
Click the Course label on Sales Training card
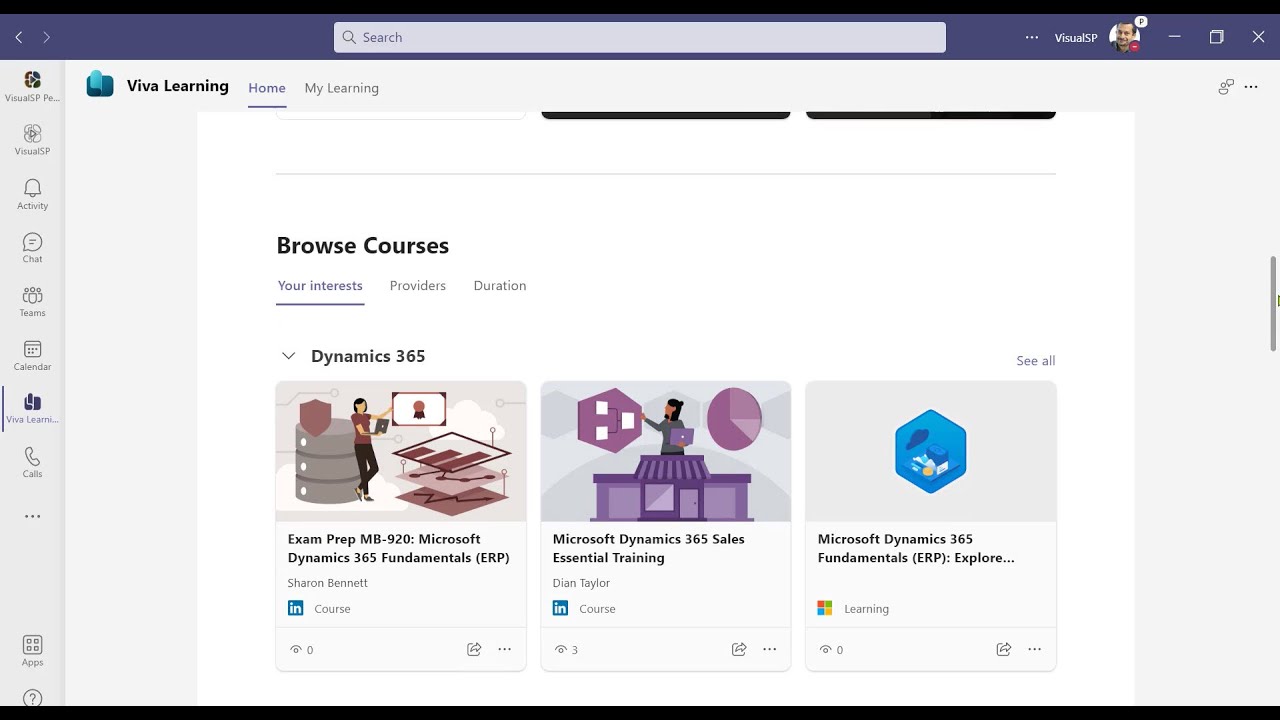pyautogui.click(x=597, y=609)
